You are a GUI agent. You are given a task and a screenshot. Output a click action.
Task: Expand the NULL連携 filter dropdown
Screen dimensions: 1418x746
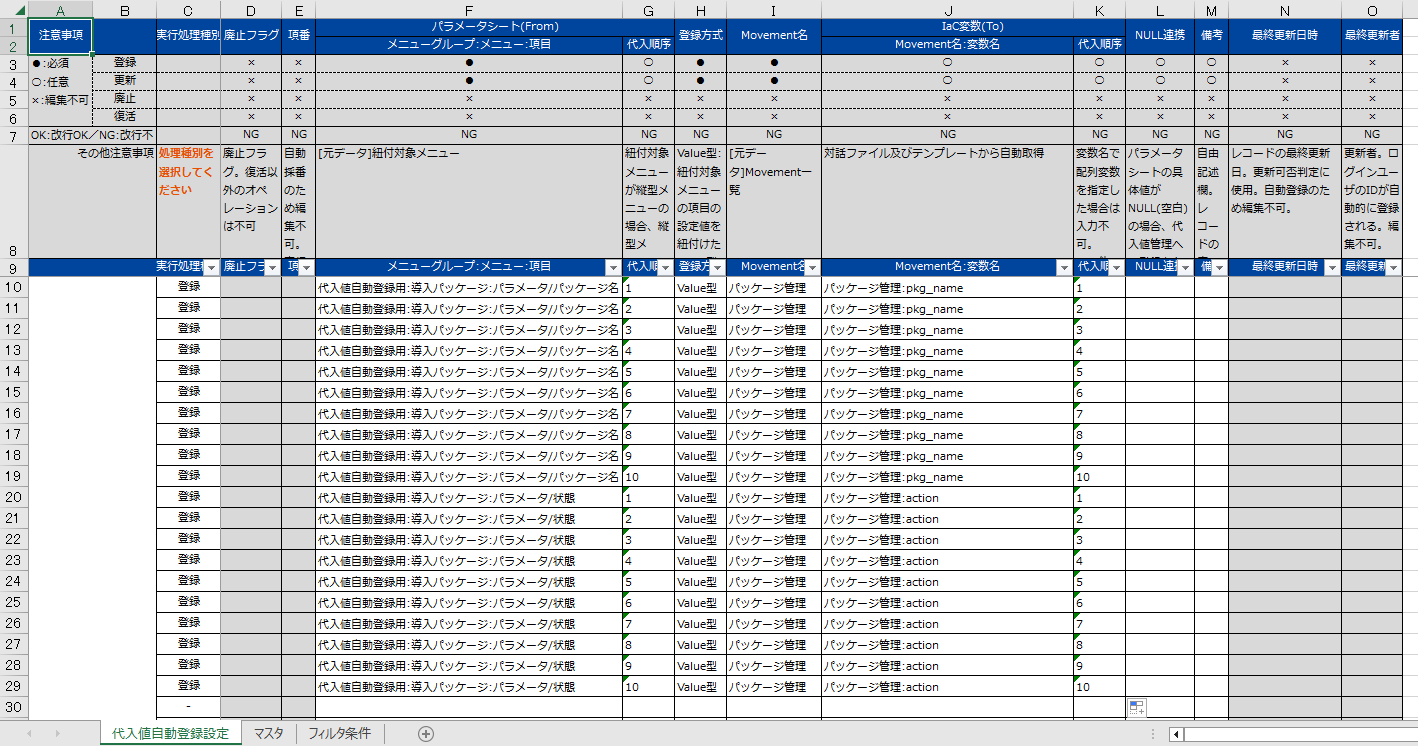(x=1184, y=267)
